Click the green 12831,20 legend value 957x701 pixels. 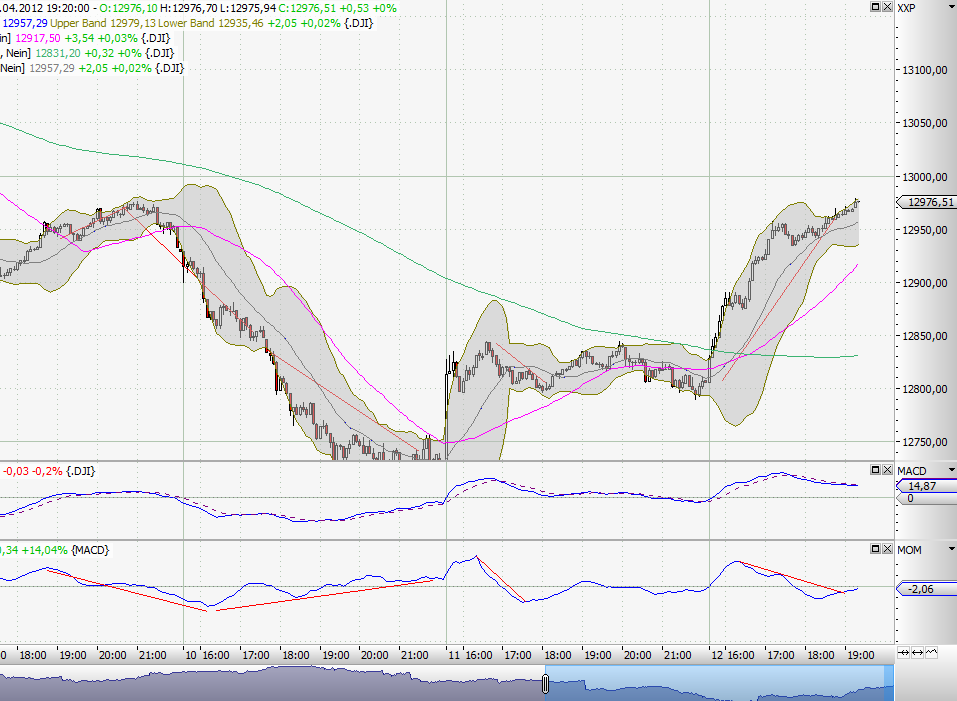(58, 54)
